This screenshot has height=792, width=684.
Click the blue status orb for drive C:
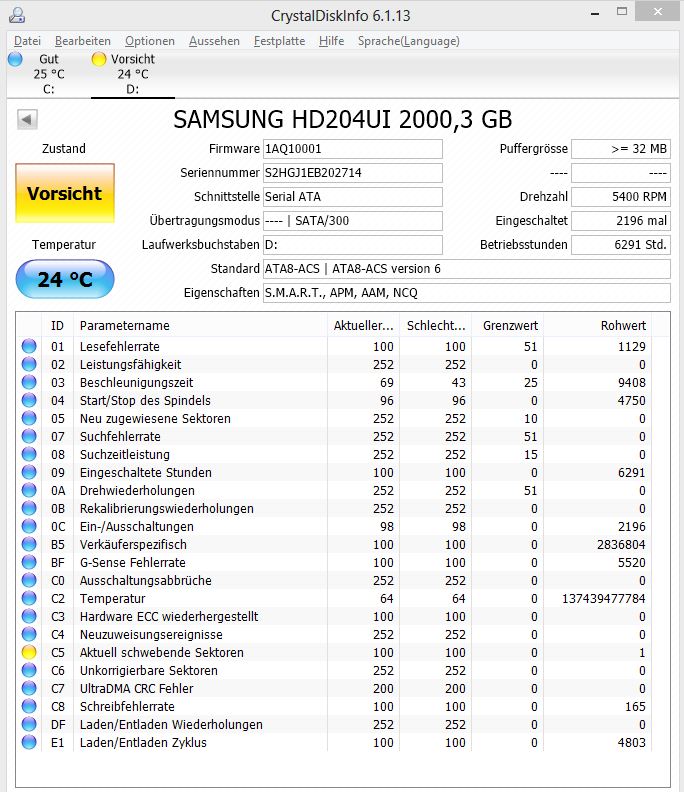[15, 59]
